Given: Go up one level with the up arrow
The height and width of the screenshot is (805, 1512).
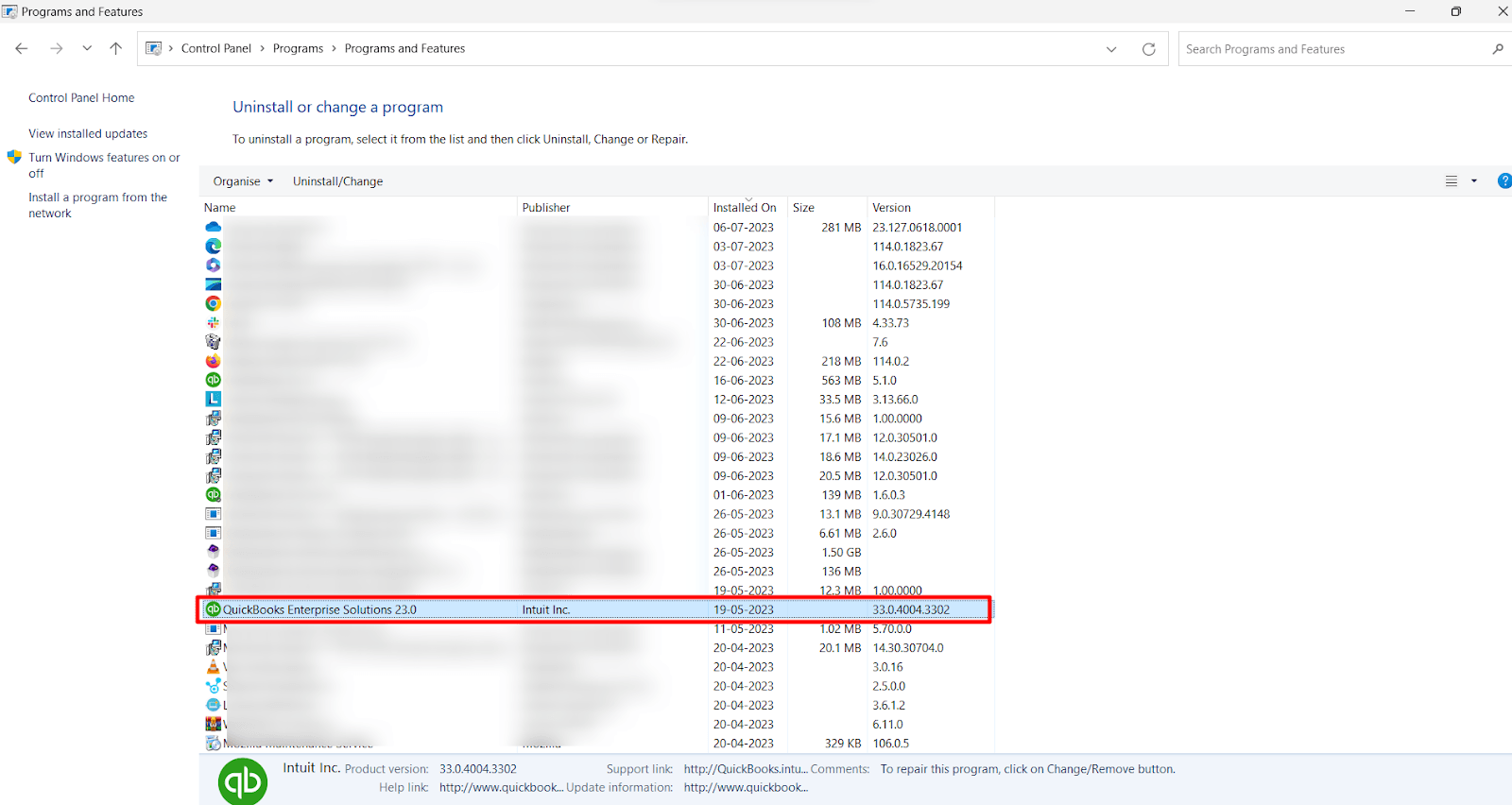Looking at the screenshot, I should pos(115,48).
